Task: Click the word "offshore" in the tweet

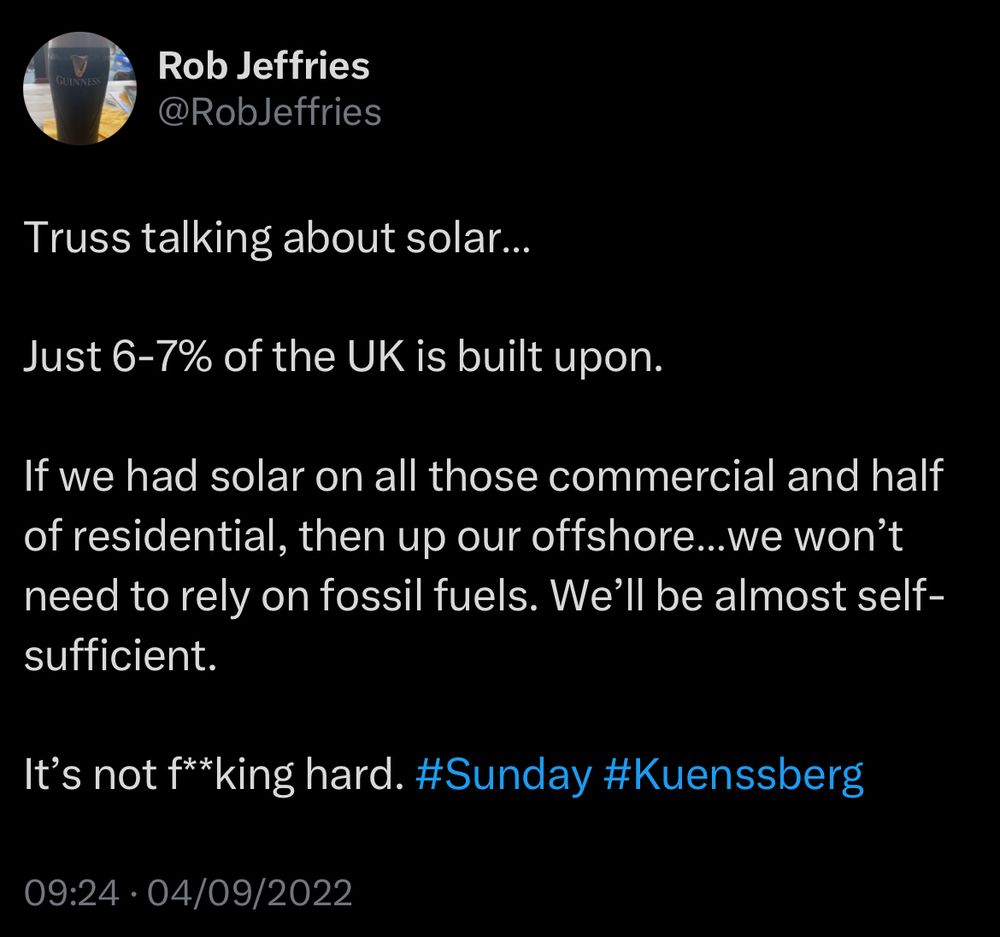Action: pos(613,536)
